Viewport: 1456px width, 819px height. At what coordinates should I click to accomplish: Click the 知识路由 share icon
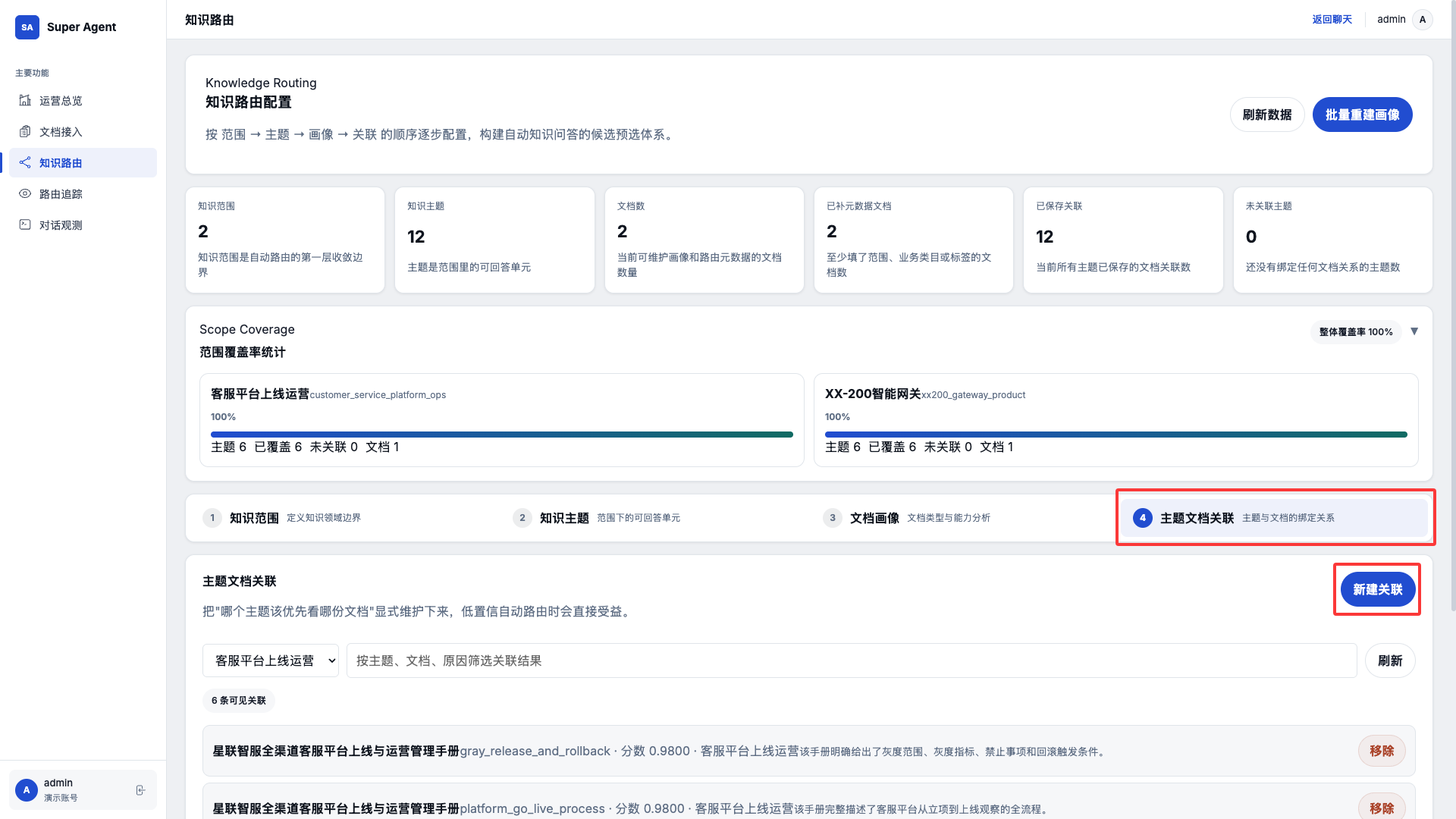point(25,163)
